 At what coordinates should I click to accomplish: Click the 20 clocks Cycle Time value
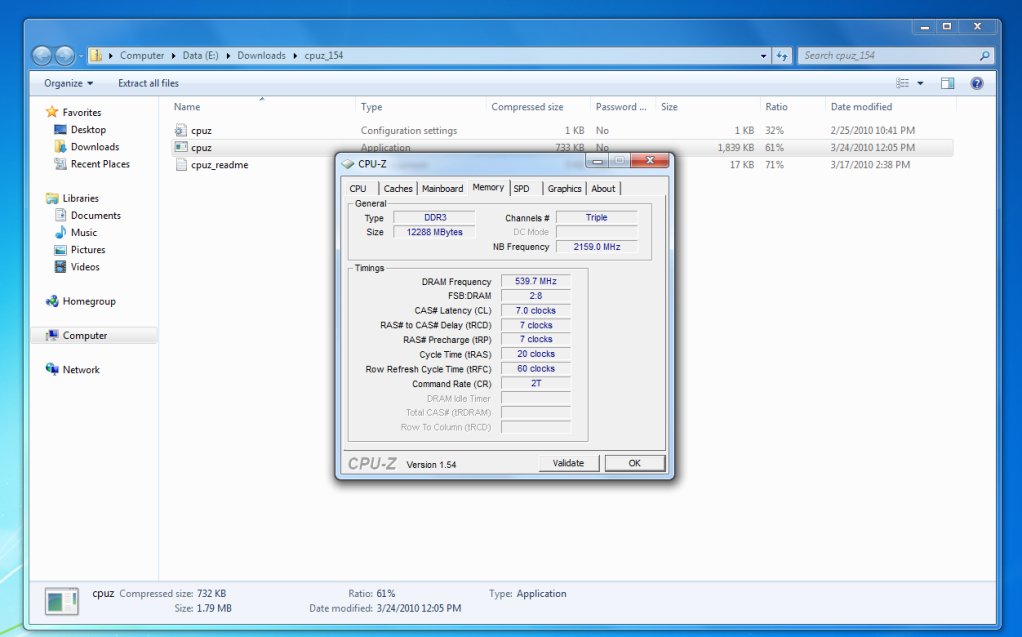tap(536, 354)
